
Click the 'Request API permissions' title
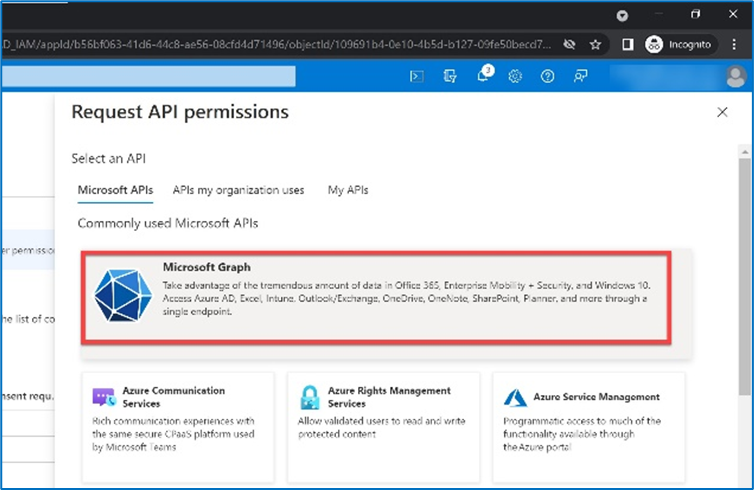[180, 112]
